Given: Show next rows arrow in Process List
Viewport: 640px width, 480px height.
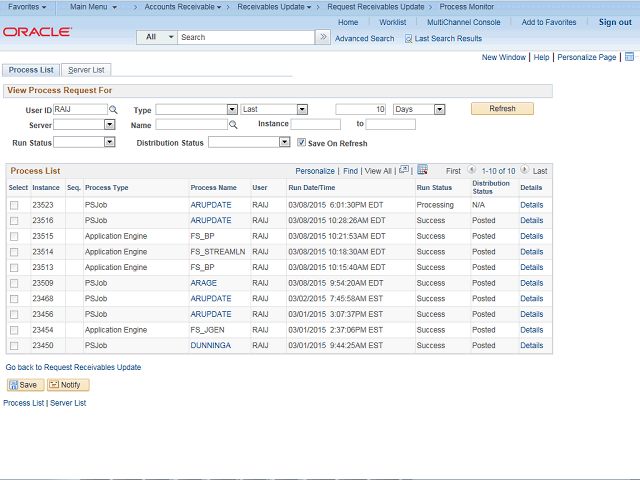Looking at the screenshot, I should point(524,171).
